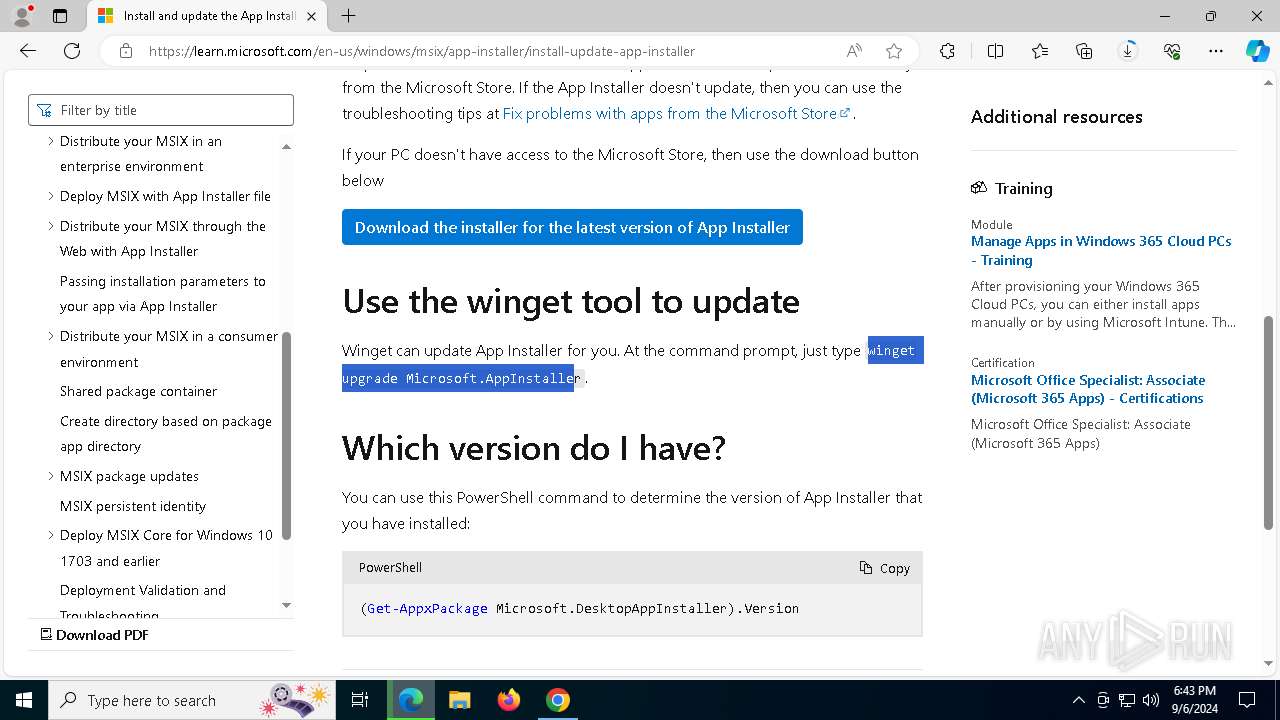Viewport: 1280px width, 720px height.
Task: Open Copilot sidebar icon
Action: point(1257,51)
